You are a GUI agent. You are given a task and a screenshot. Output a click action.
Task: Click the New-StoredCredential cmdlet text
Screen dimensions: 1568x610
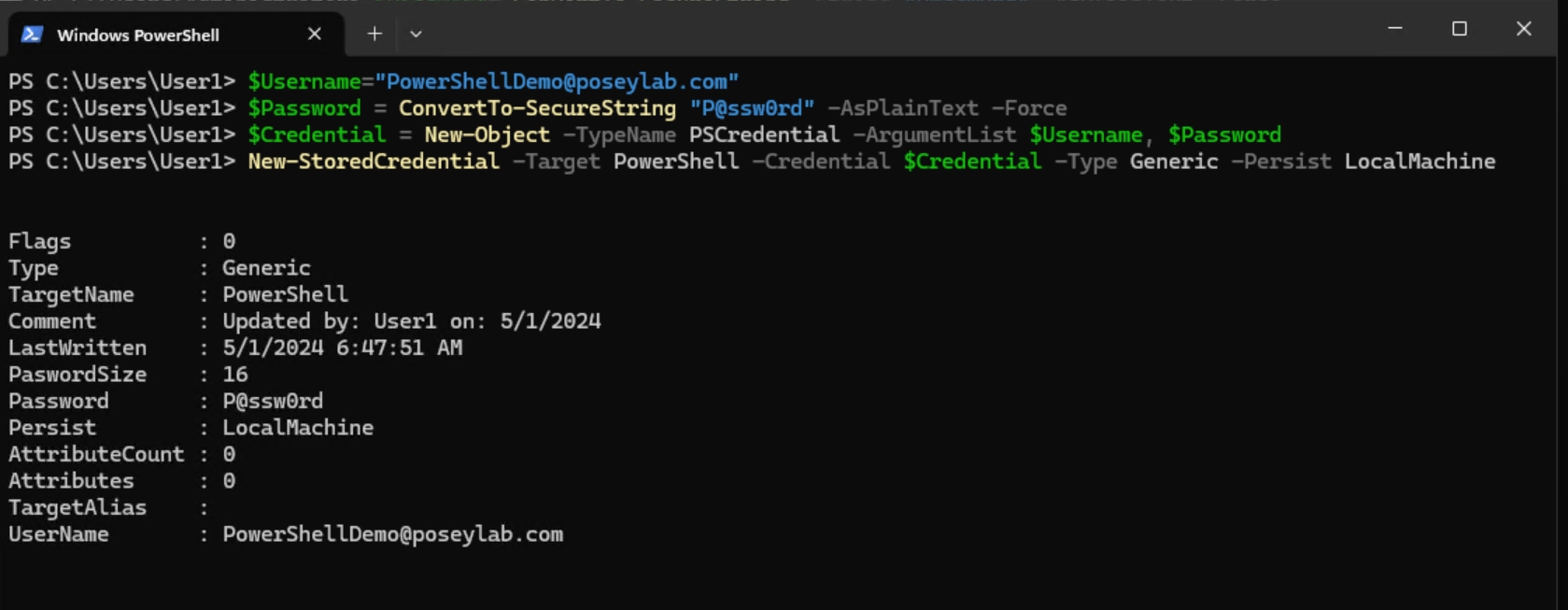(x=374, y=162)
